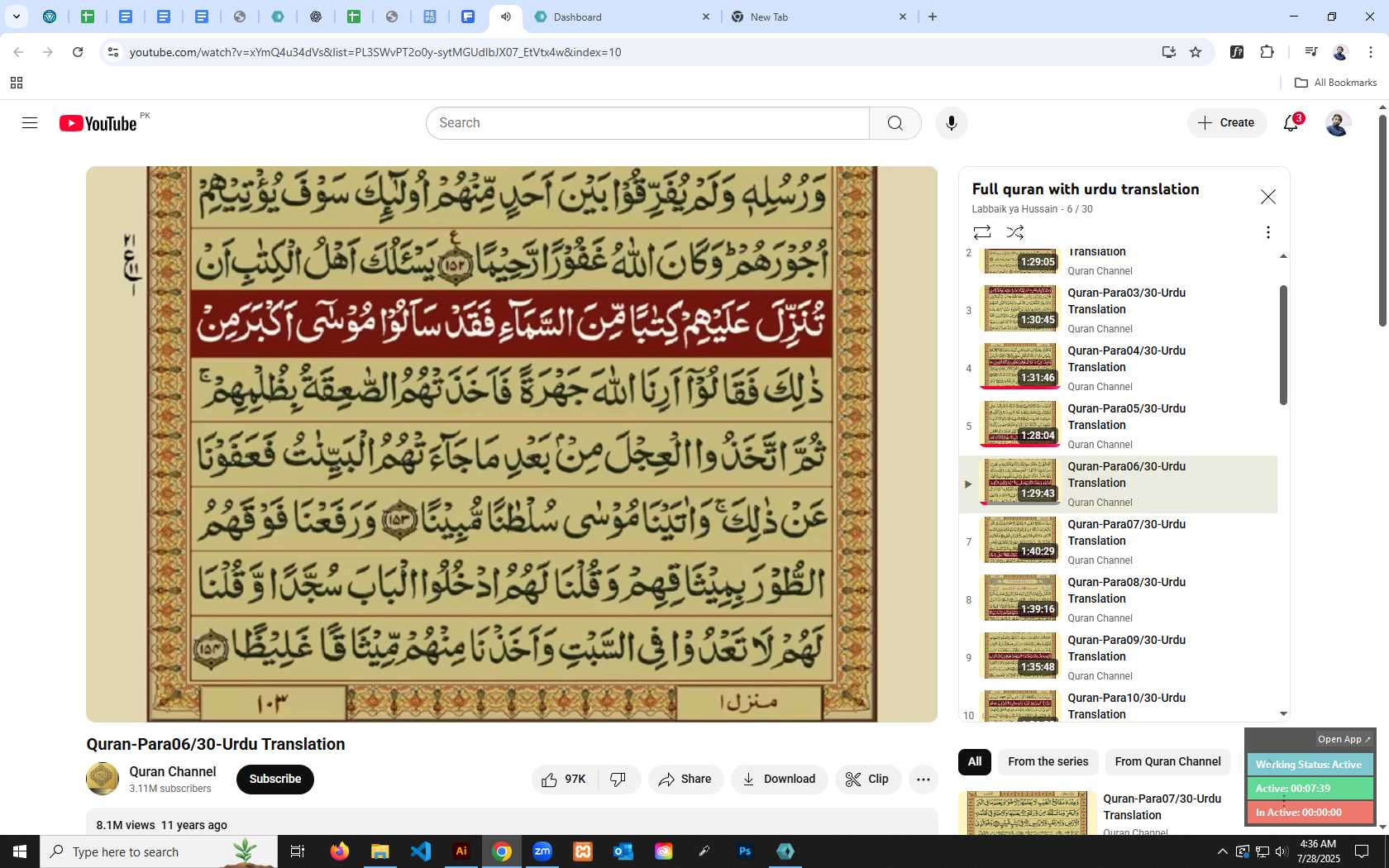
Task: Open Firefox from taskbar
Action: tap(340, 851)
